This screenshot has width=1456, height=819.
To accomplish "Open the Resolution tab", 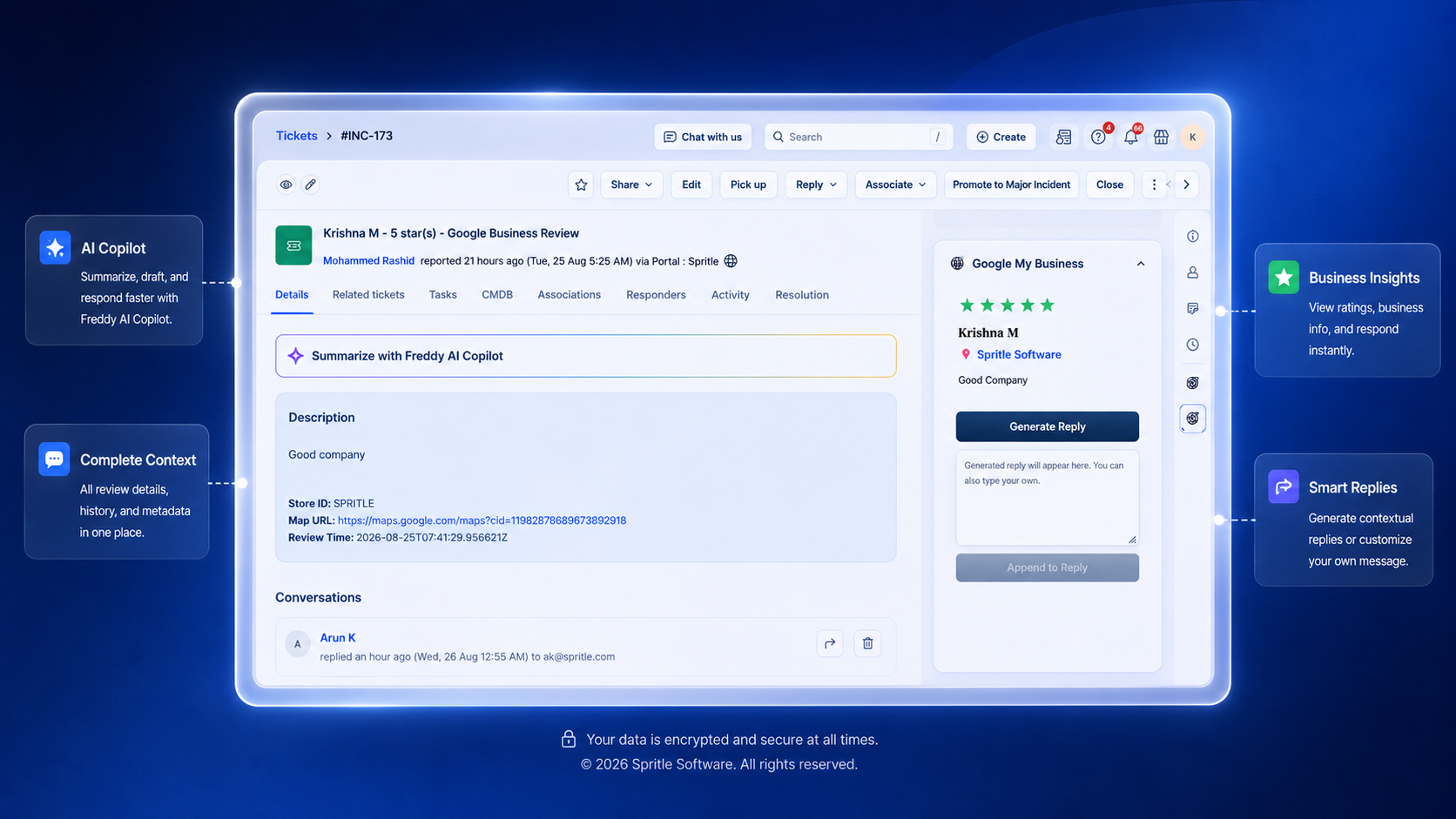I will coord(802,295).
